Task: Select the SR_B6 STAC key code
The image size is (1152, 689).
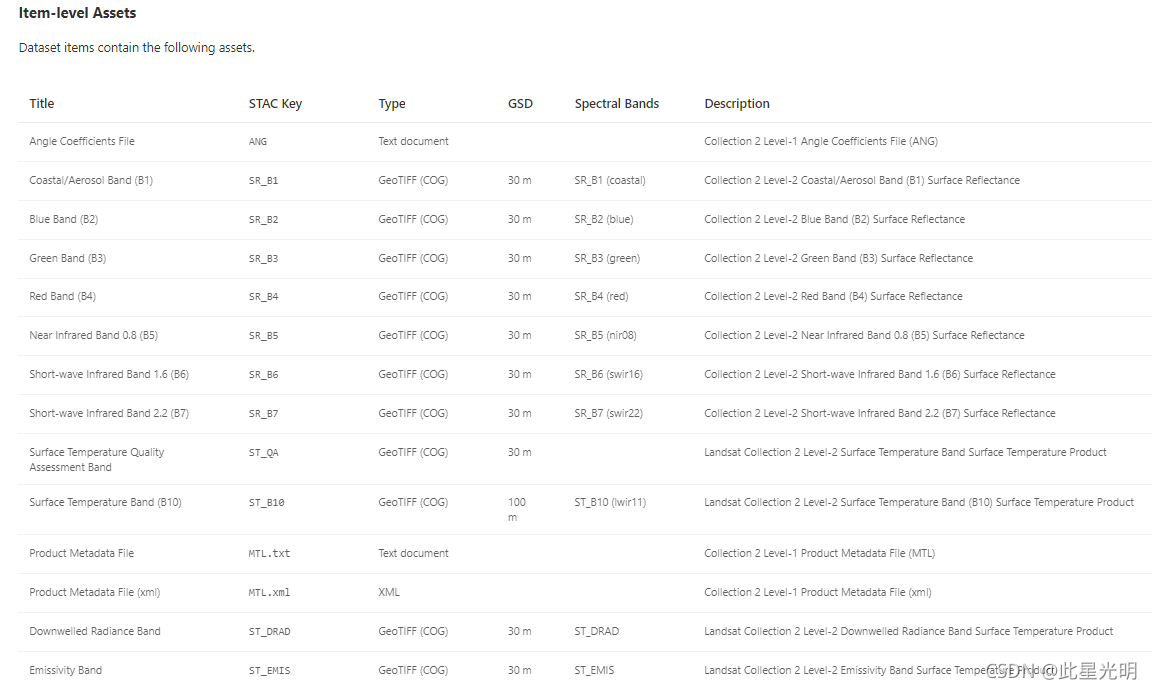Action: coord(263,375)
